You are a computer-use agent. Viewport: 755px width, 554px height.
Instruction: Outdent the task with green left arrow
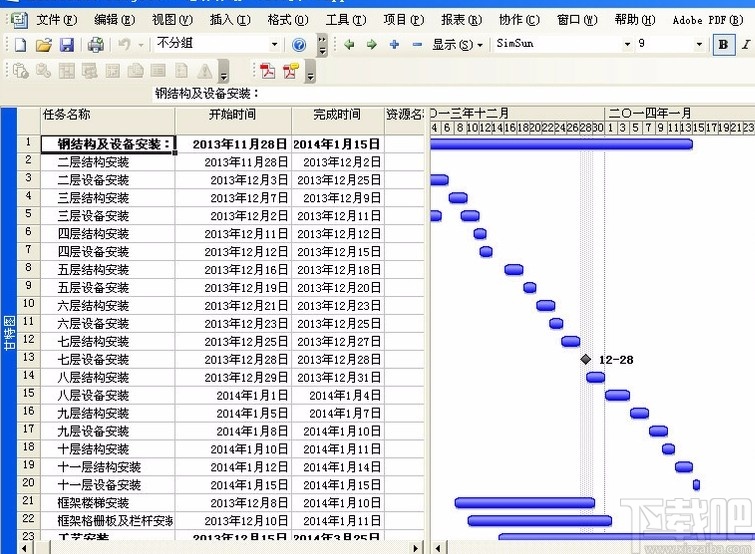pyautogui.click(x=349, y=45)
